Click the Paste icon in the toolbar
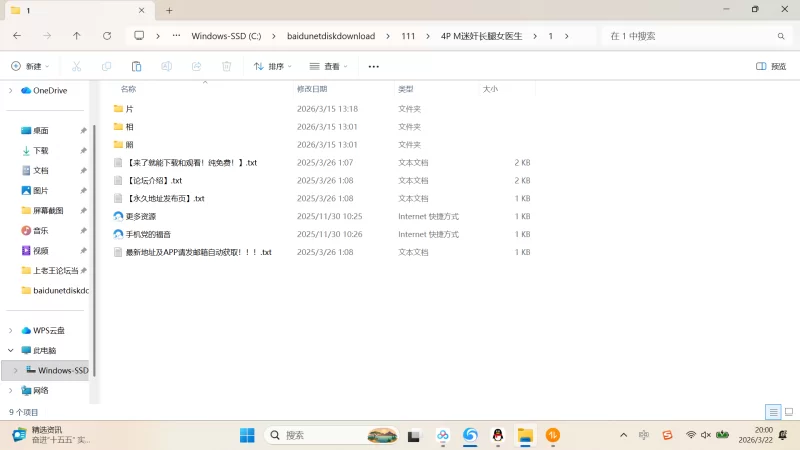The width and height of the screenshot is (800, 450). click(136, 66)
